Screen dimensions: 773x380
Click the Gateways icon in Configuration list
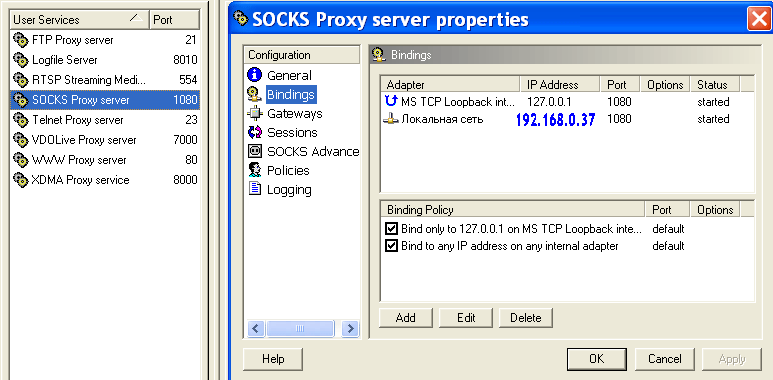pos(254,113)
